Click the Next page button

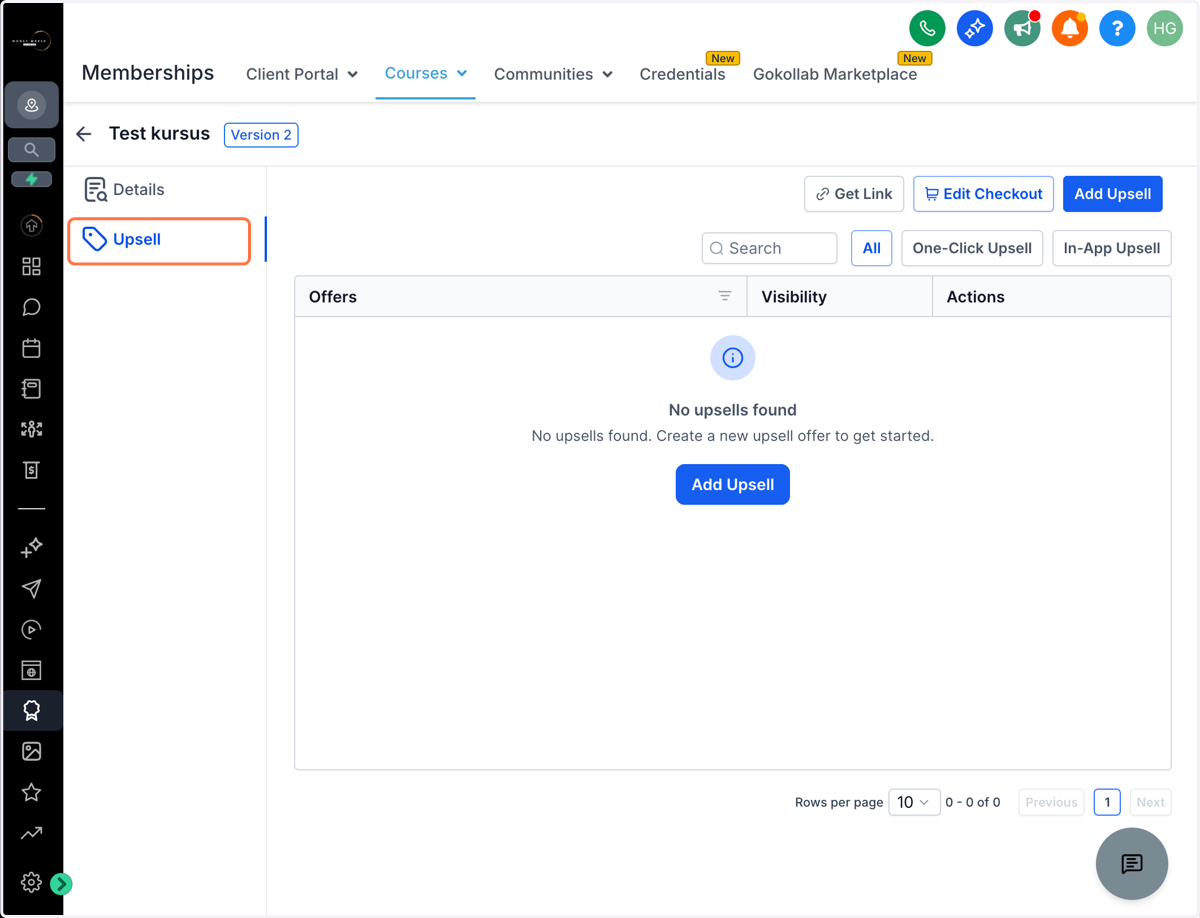click(1150, 802)
